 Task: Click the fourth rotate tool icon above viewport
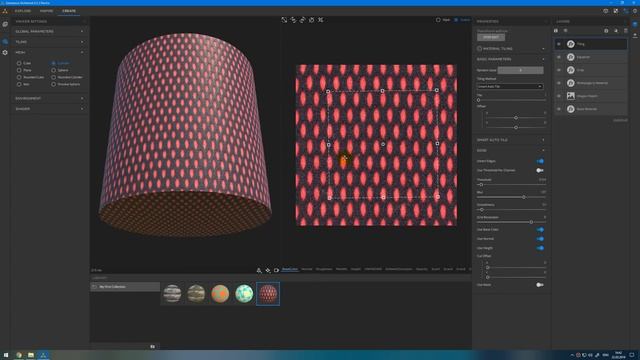(311, 20)
